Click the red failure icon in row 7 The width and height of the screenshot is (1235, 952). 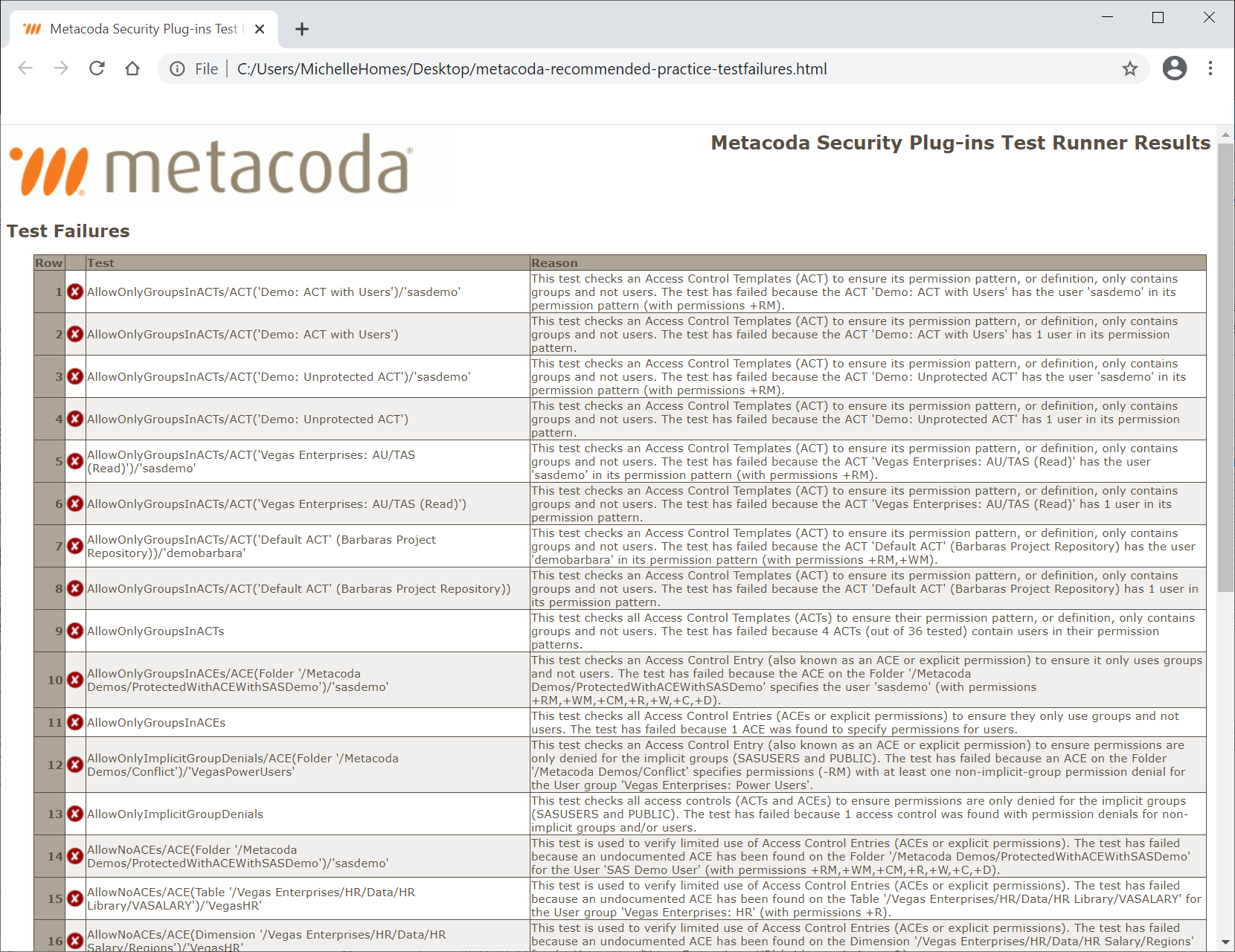75,546
